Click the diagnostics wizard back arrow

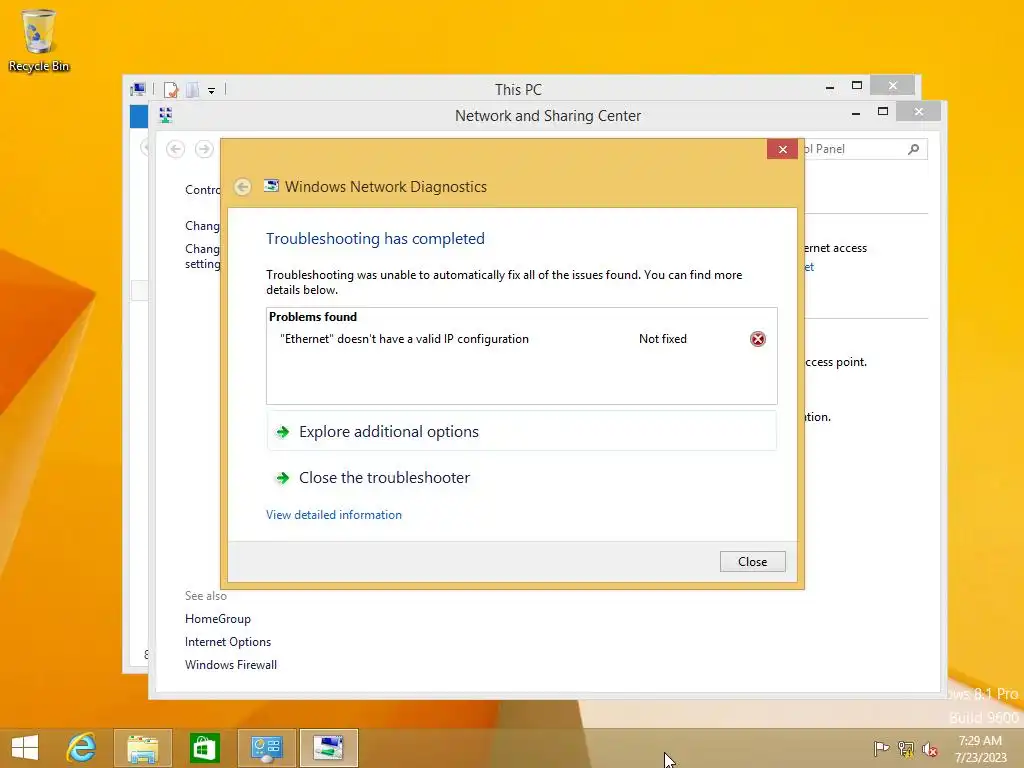point(242,187)
